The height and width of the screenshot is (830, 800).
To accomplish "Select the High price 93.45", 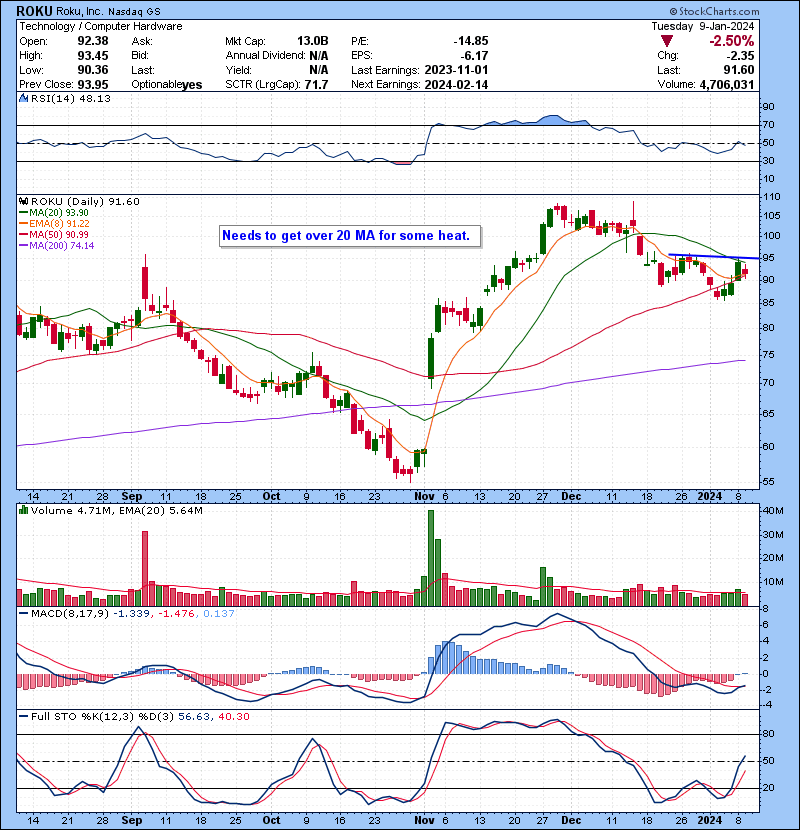I will [93, 56].
